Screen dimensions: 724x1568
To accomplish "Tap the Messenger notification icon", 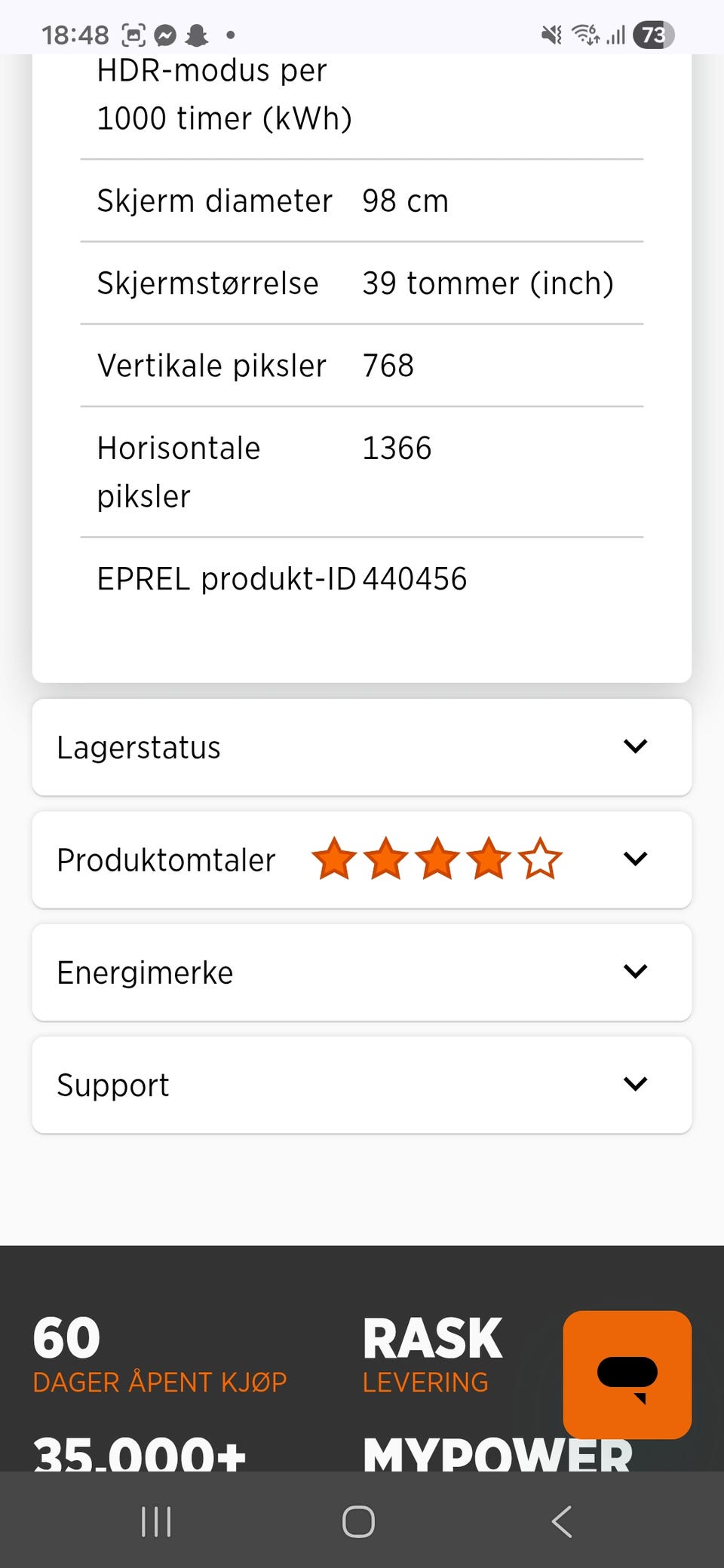I will (x=165, y=35).
